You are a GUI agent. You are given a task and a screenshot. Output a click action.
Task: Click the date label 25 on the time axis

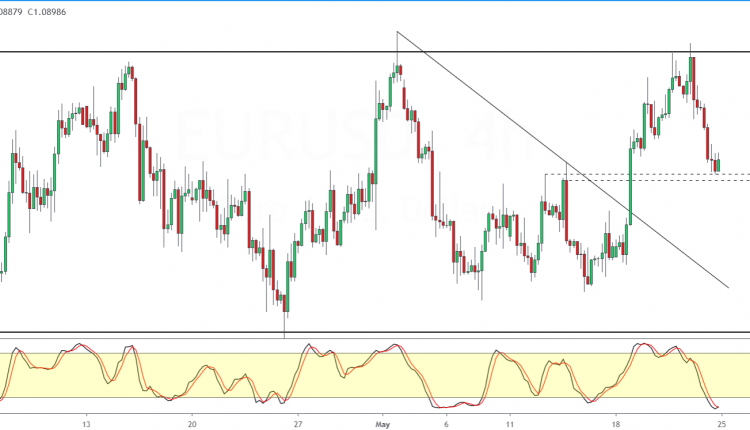722,424
